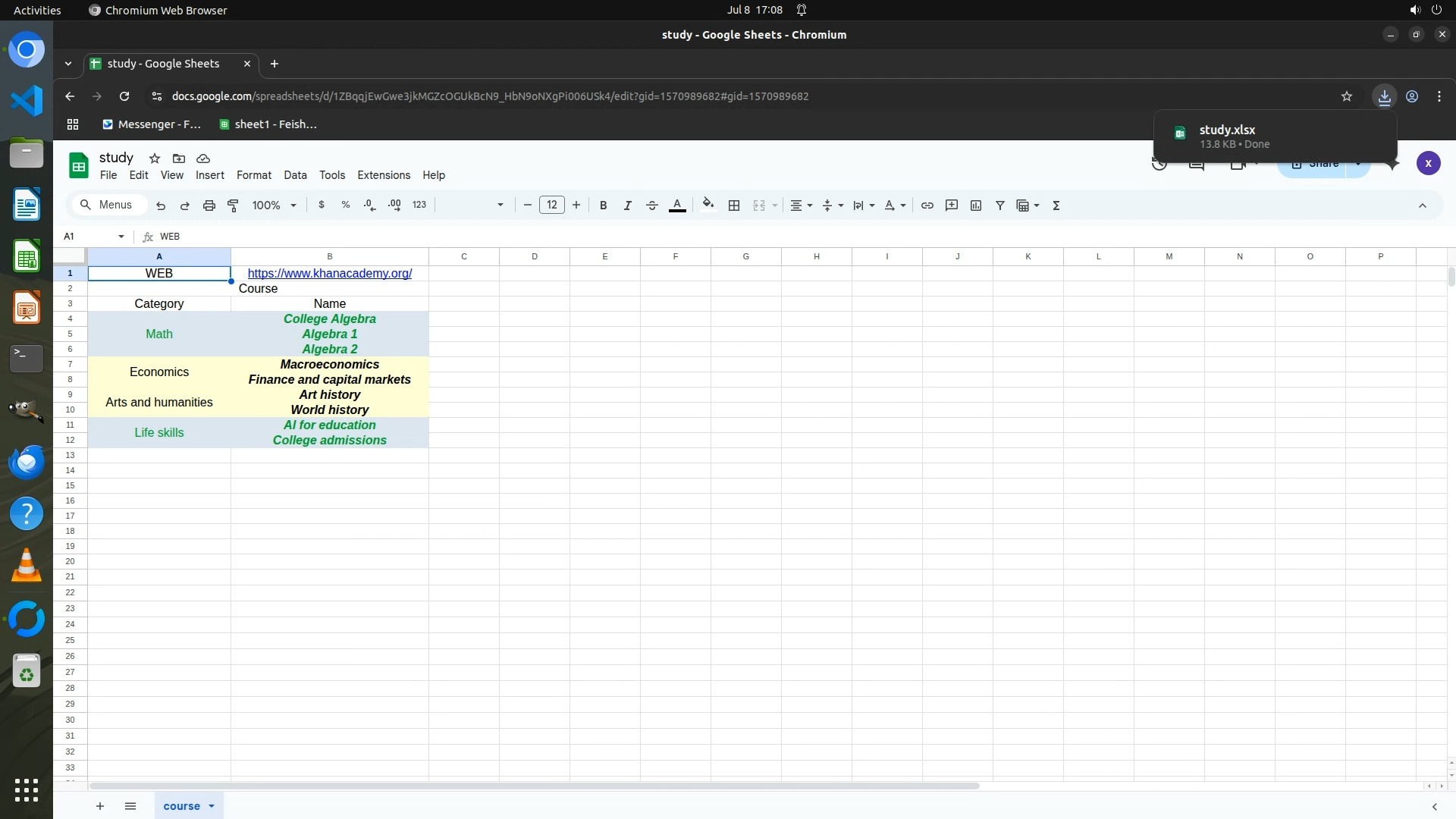Image resolution: width=1456 pixels, height=819 pixels.
Task: Click the Menus search button
Action: [x=108, y=206]
